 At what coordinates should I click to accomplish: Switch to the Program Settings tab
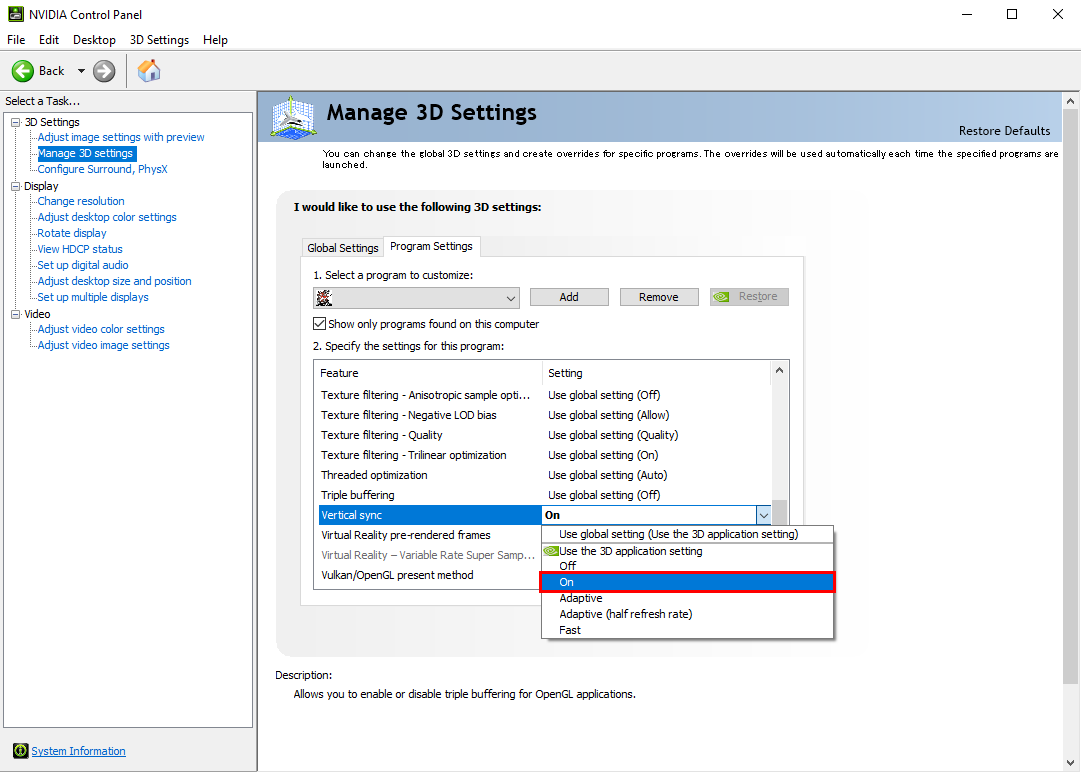432,246
